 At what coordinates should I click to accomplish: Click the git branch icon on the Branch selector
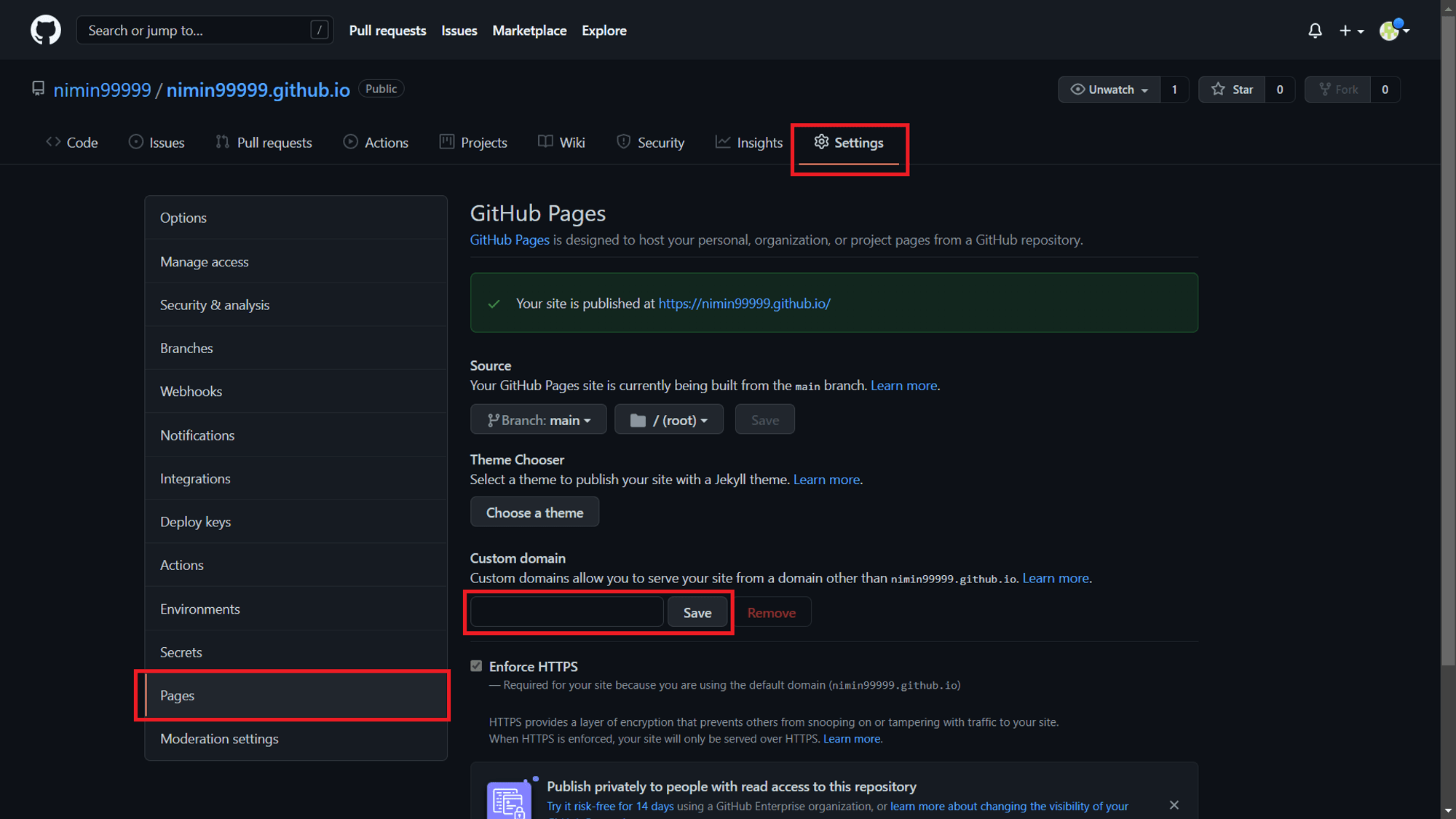493,420
